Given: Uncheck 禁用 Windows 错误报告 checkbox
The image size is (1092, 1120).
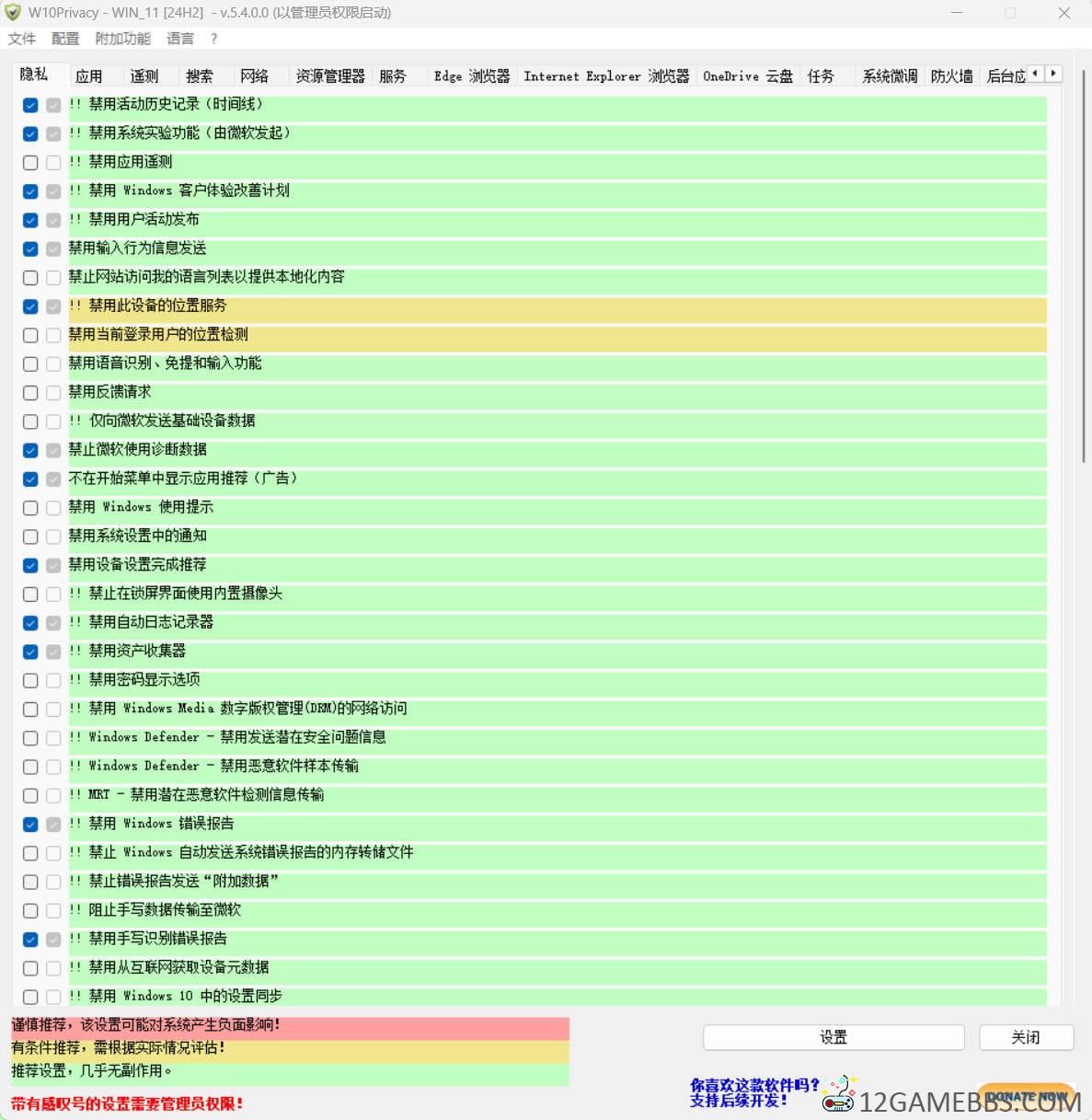Looking at the screenshot, I should pyautogui.click(x=30, y=825).
